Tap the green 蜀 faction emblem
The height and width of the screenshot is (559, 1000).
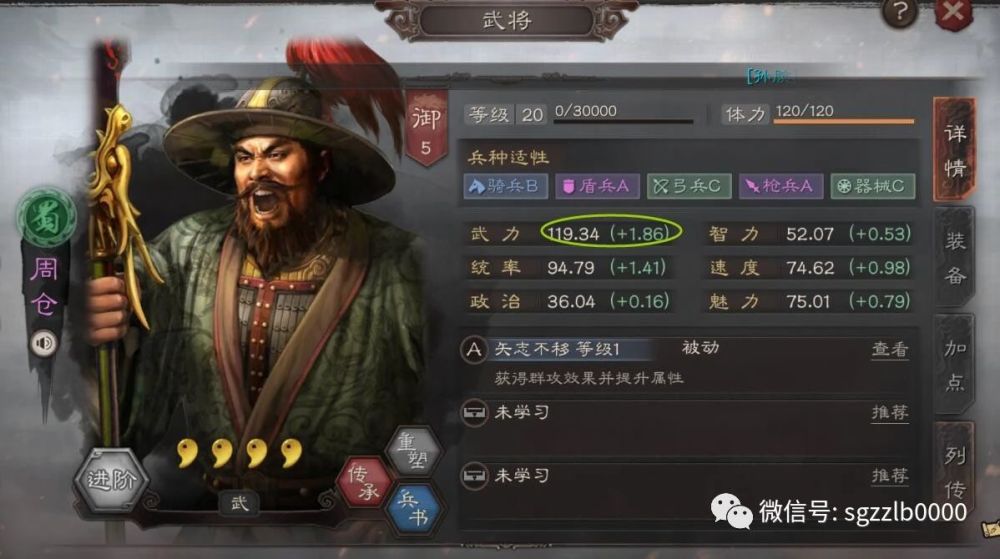click(x=46, y=218)
